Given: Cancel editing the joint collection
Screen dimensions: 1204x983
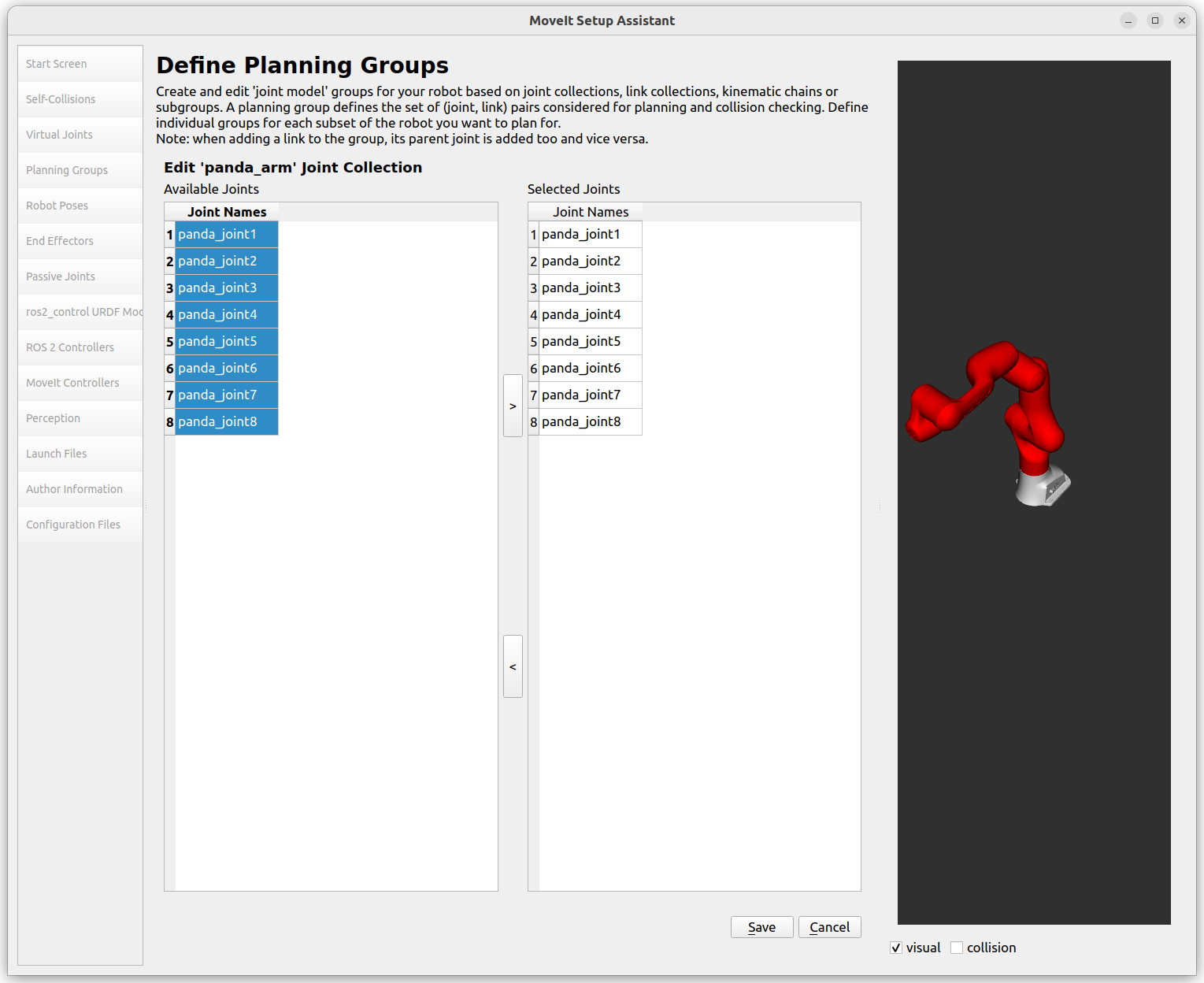Looking at the screenshot, I should 829,927.
